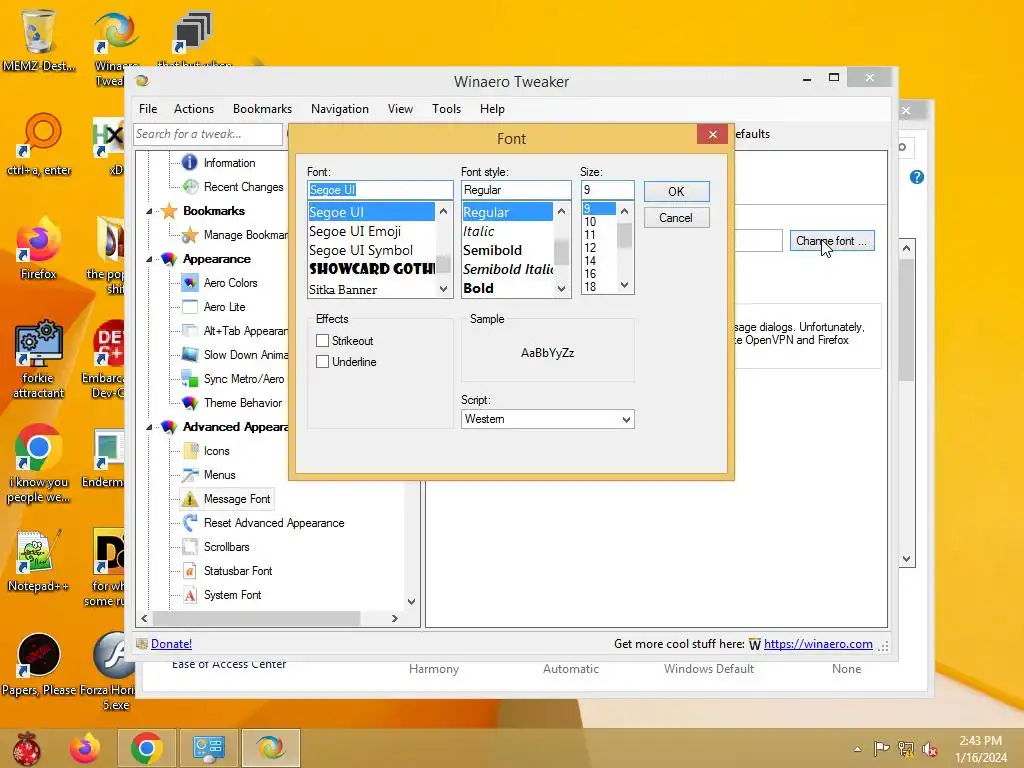
Task: Click the Change font button
Action: tap(831, 241)
